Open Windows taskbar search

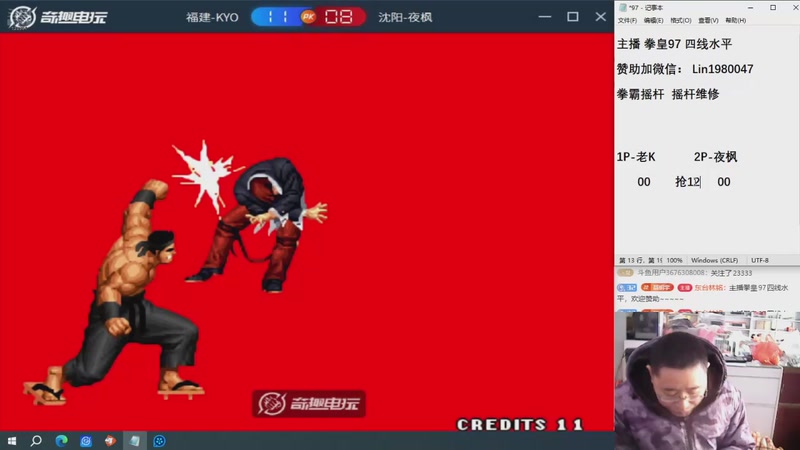[36, 441]
